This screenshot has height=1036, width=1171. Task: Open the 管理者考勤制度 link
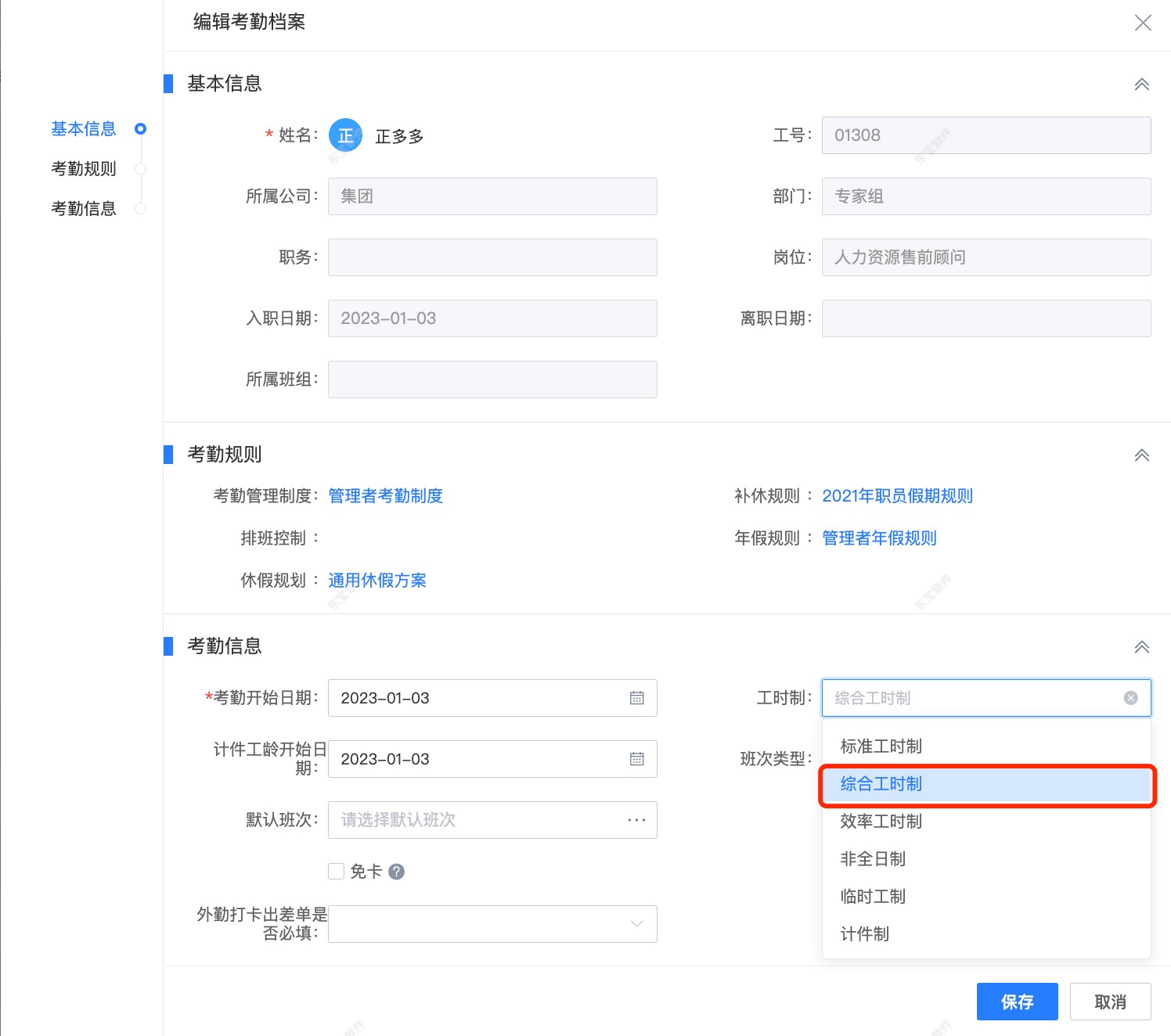tap(385, 496)
